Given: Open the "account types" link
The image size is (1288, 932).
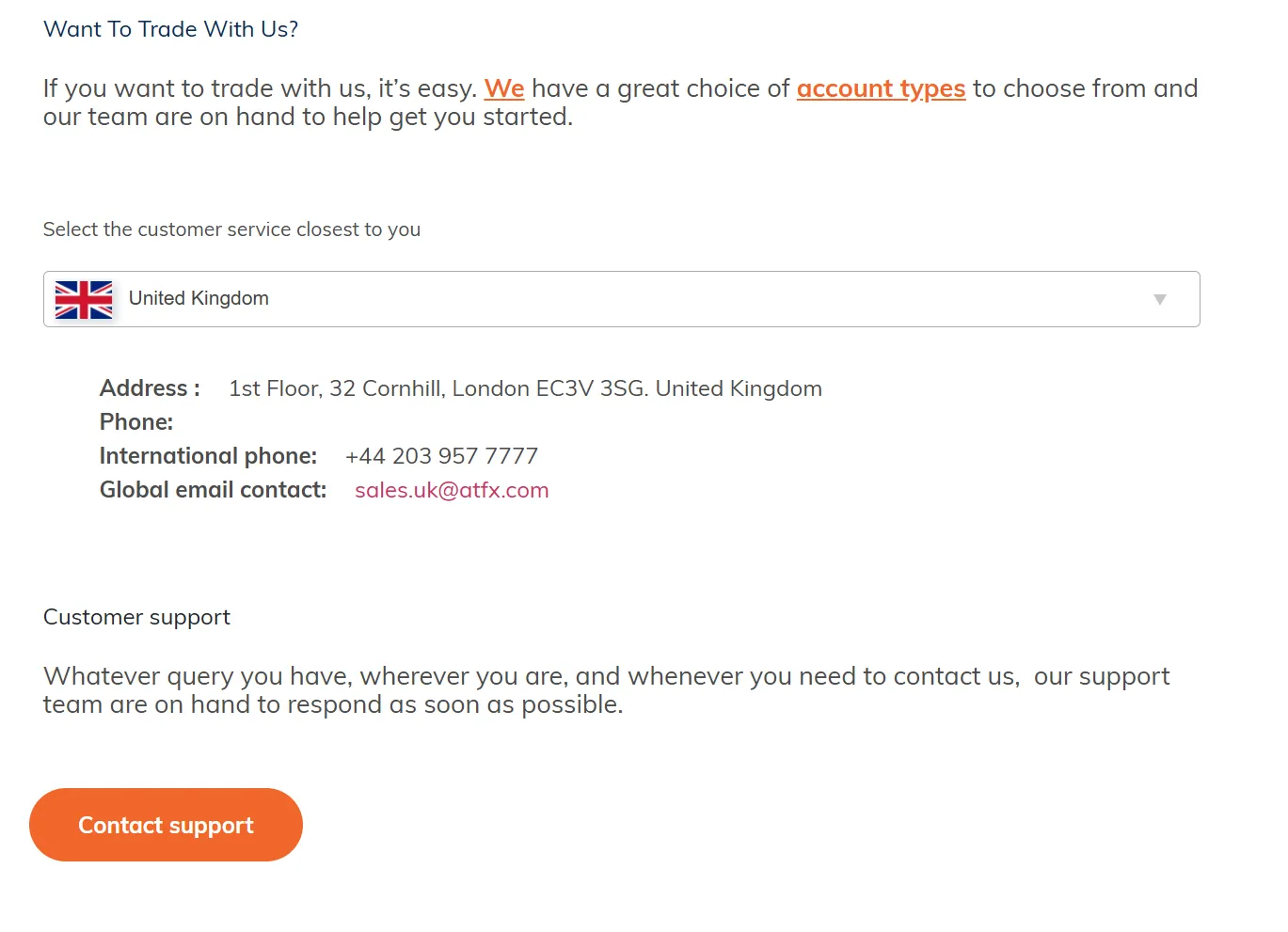Looking at the screenshot, I should click(881, 88).
